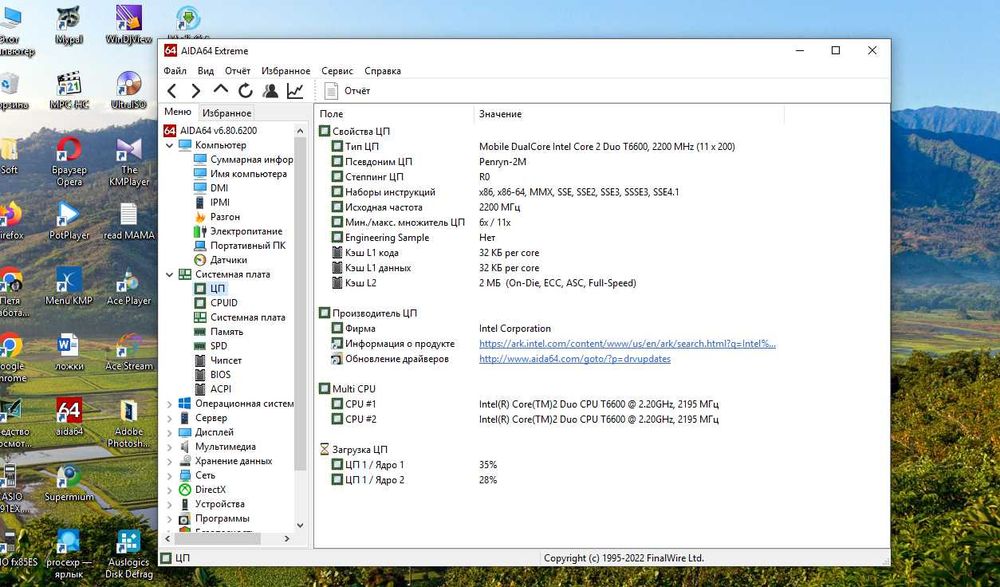This screenshot has height=587, width=1000.
Task: Expand the DirectX tree node
Action: pos(170,490)
